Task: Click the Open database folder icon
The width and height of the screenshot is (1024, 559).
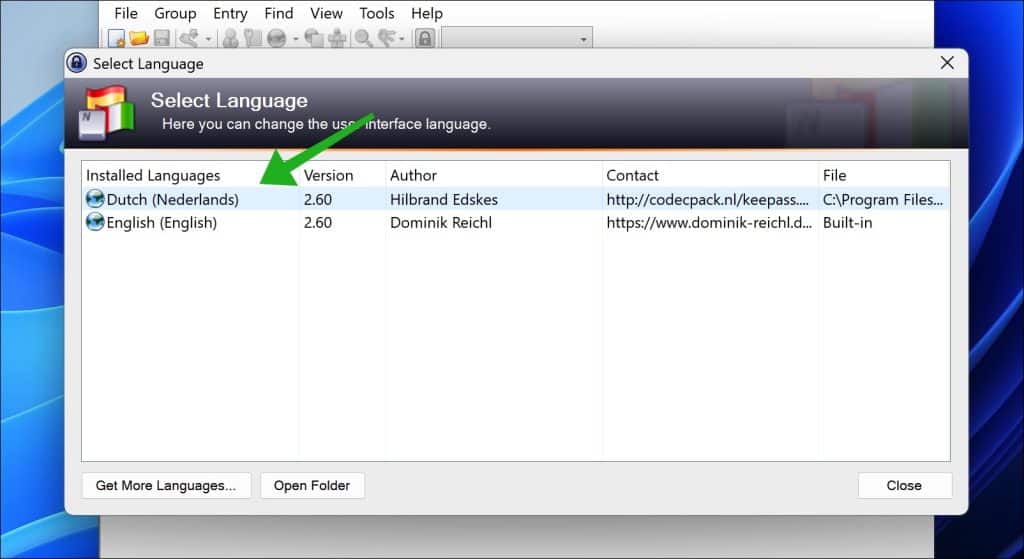Action: pyautogui.click(x=139, y=39)
